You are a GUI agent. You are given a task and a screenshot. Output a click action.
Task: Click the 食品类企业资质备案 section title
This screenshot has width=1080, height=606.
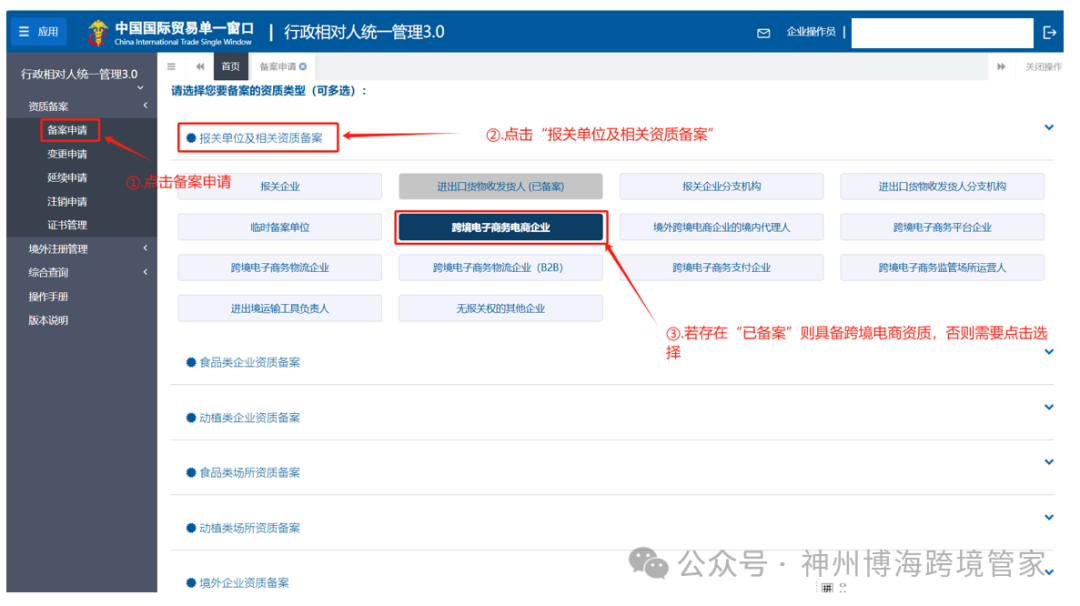pyautogui.click(x=249, y=362)
